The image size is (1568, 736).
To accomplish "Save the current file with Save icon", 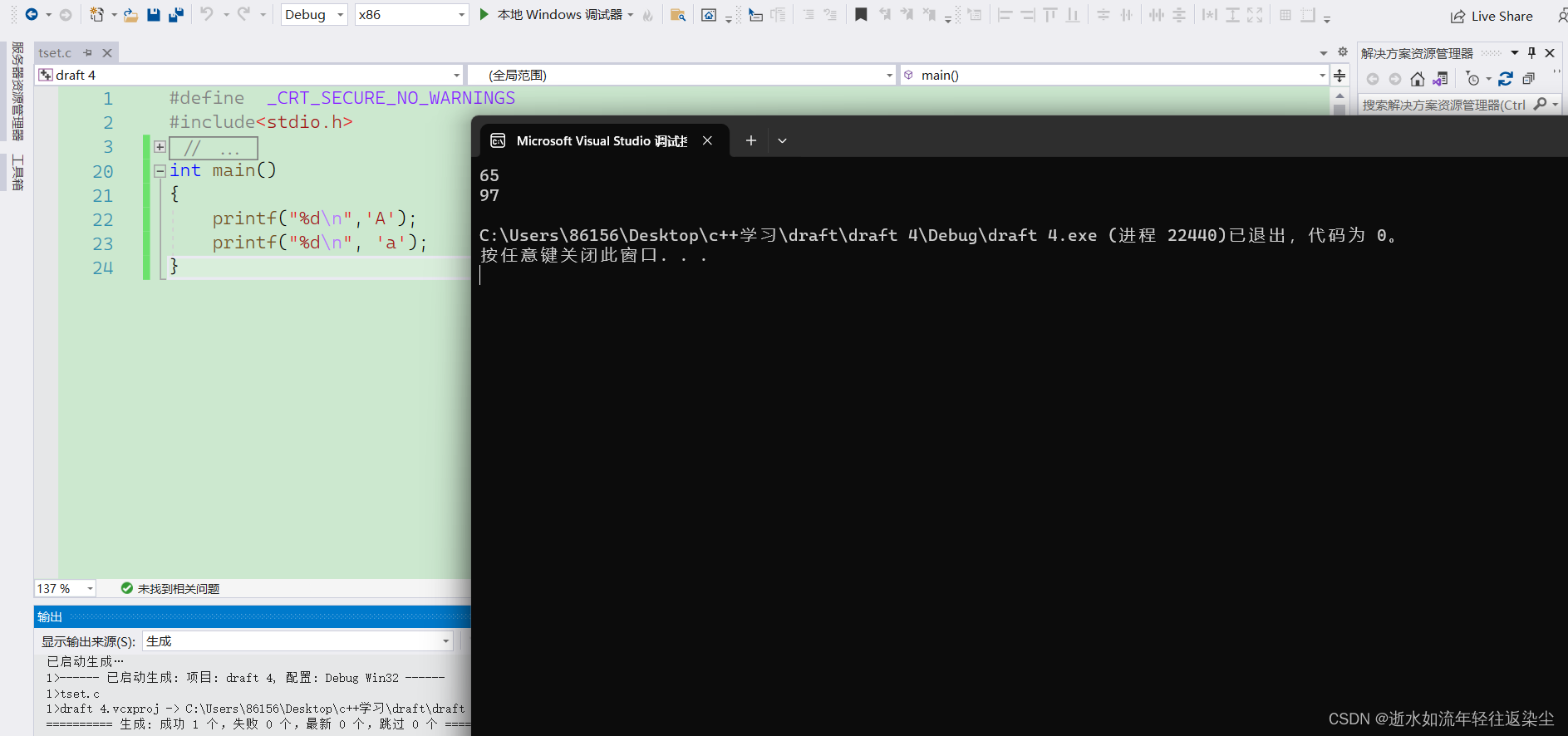I will click(154, 14).
